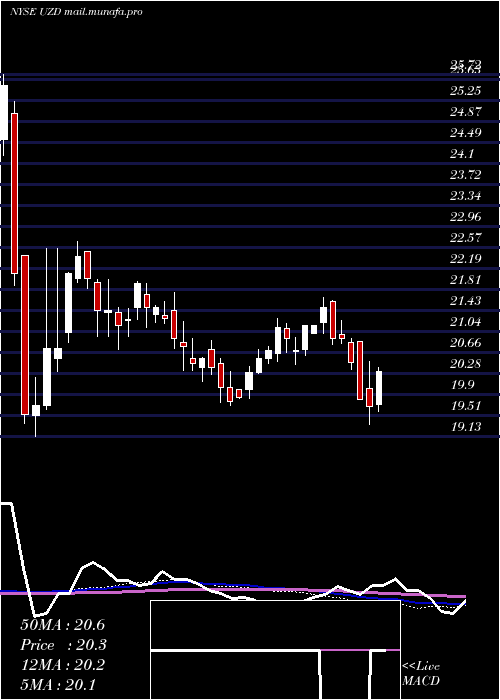Click the 19.51 price axis label
Screen dimensions: 500x700
point(466,406)
